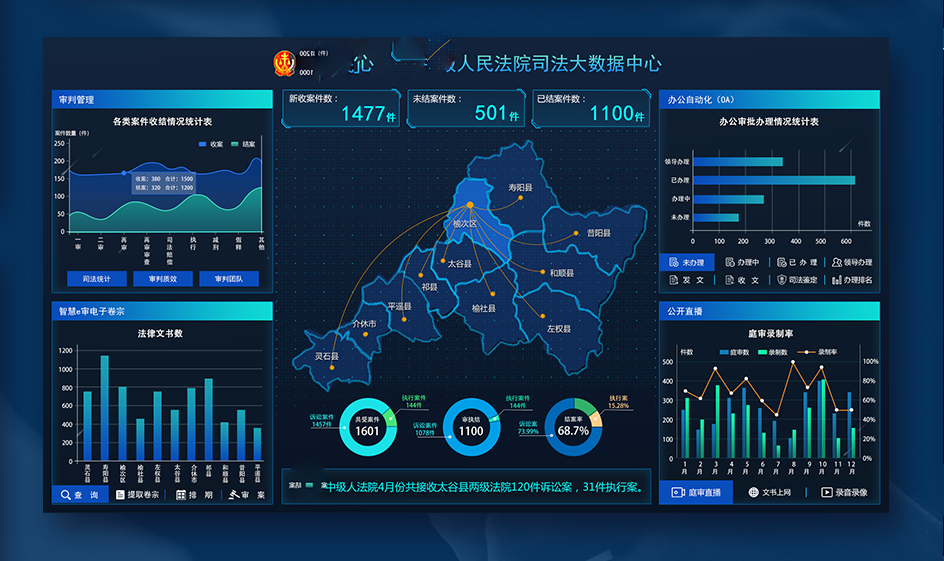Select the 办理中 tab
This screenshot has height=561, width=944.
[742, 262]
